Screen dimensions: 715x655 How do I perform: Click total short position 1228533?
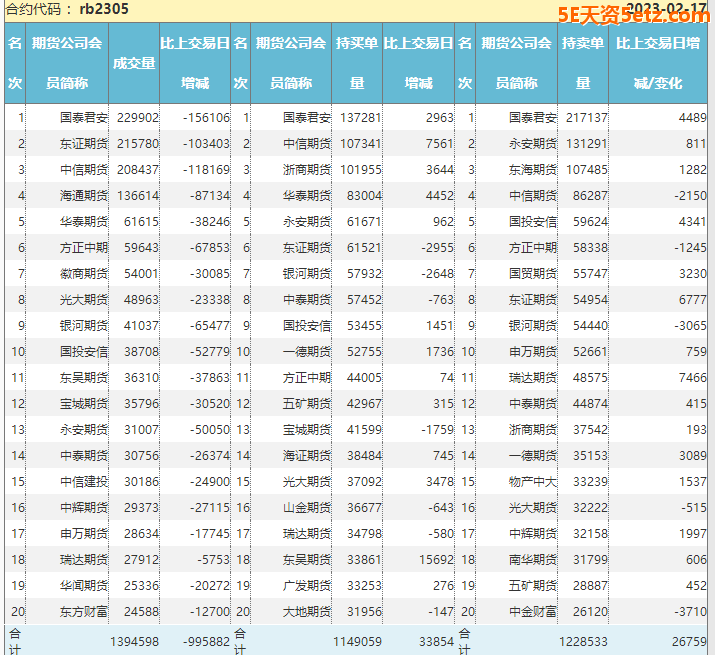pyautogui.click(x=583, y=642)
